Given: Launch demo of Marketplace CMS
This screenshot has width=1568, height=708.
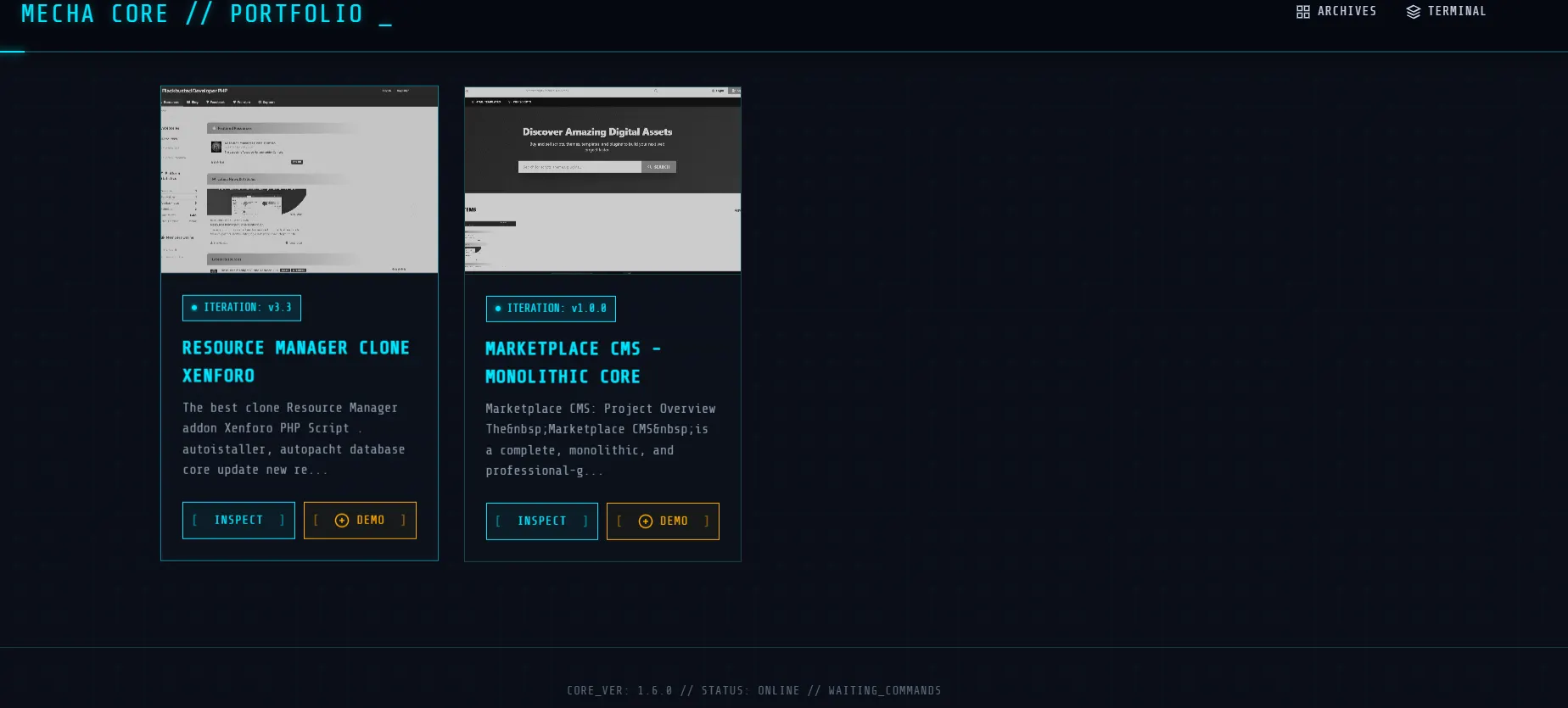Looking at the screenshot, I should [663, 521].
